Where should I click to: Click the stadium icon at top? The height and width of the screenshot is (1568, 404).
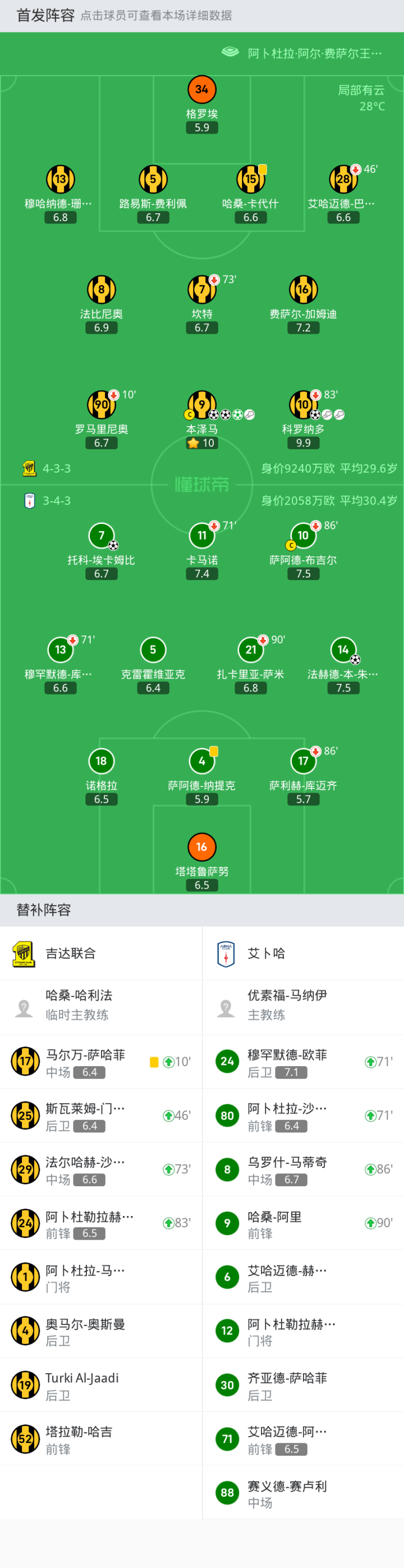(230, 52)
